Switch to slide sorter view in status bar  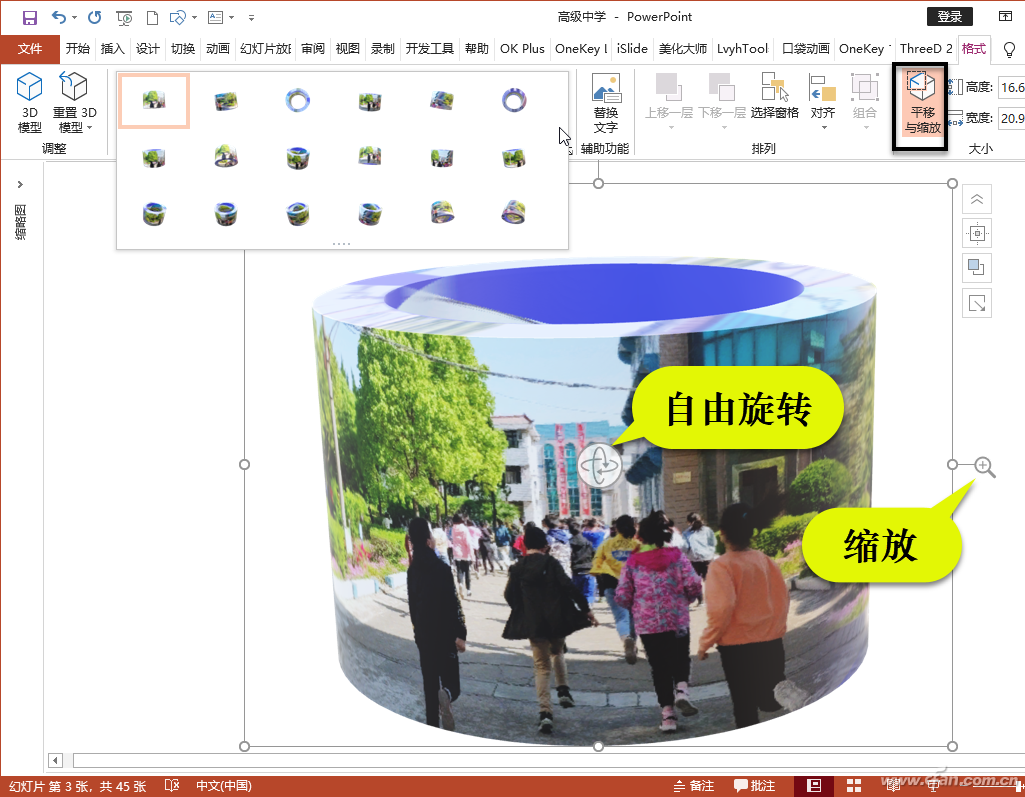(854, 786)
